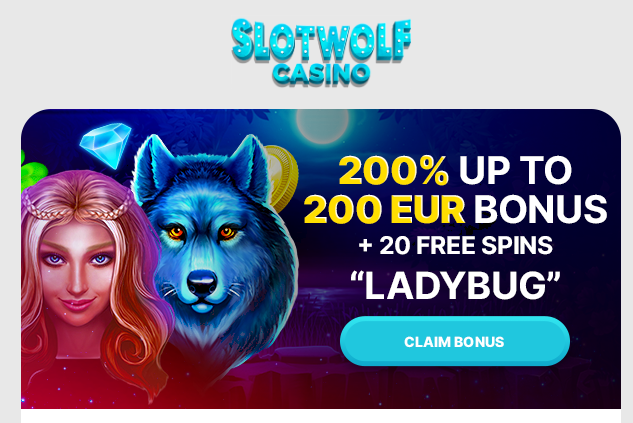Click the "+ 20 FREE SPINS" line

click(455, 245)
